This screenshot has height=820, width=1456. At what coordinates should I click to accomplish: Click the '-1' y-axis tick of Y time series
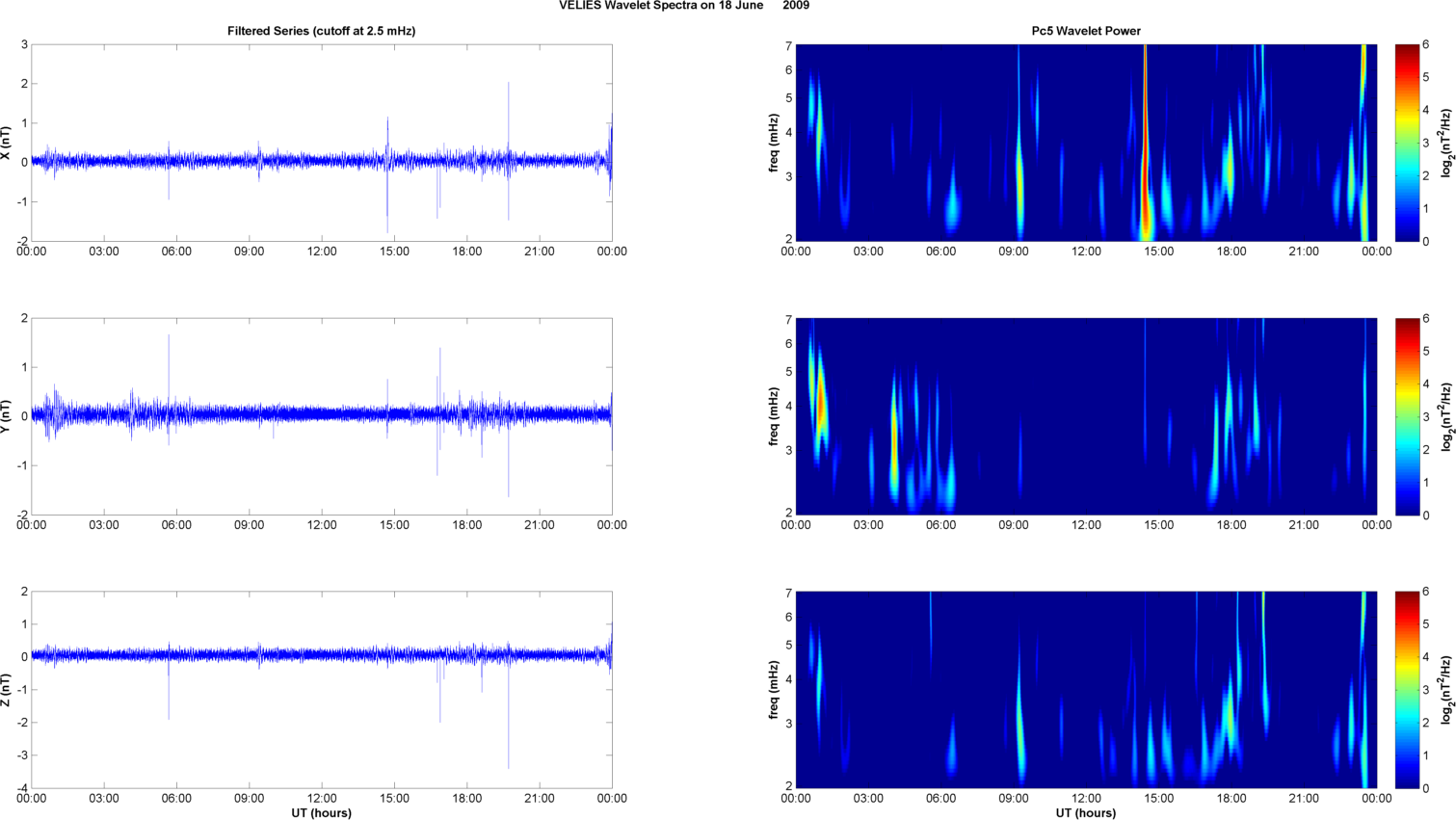pyautogui.click(x=21, y=466)
